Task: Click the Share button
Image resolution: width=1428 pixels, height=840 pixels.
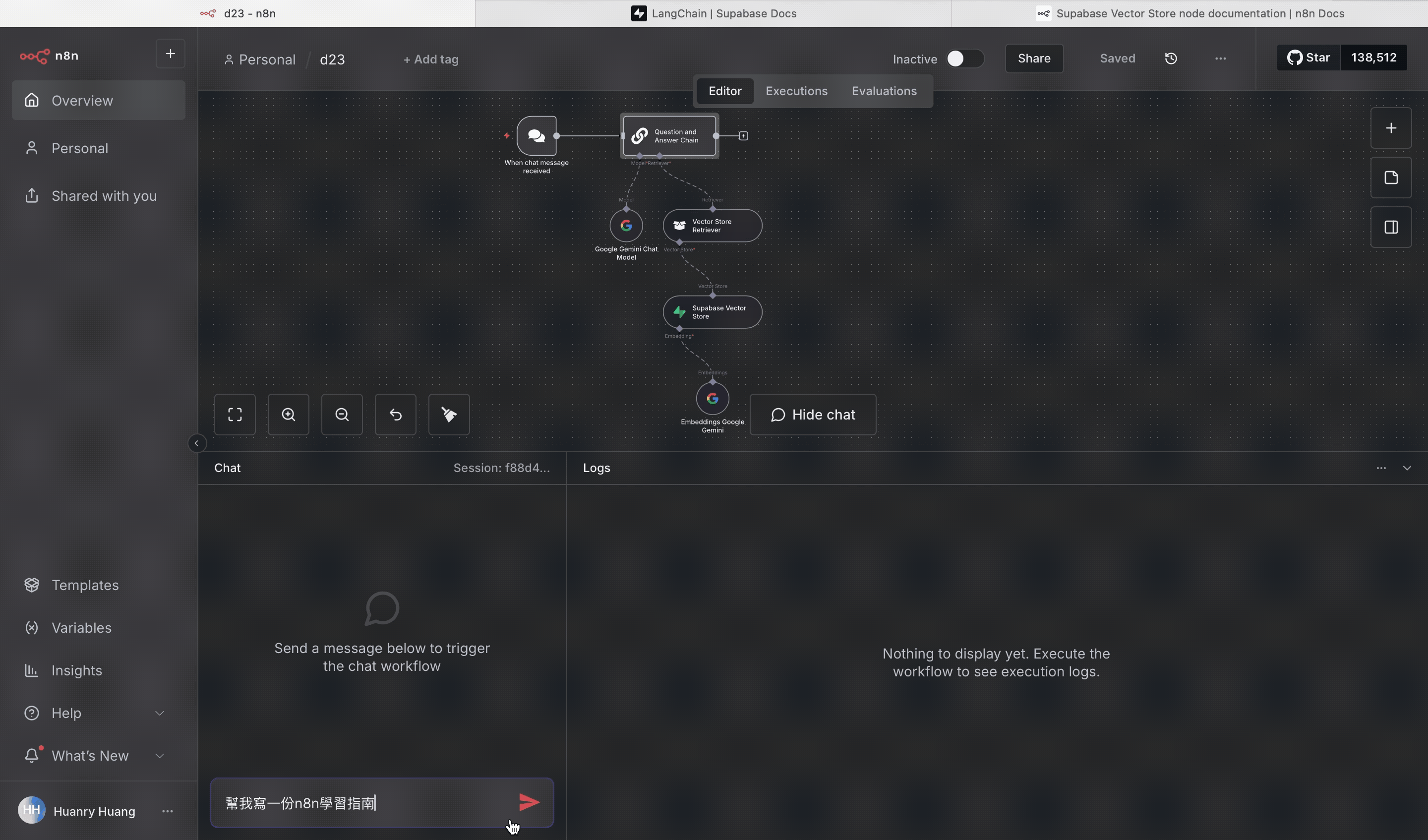Action: click(x=1034, y=59)
